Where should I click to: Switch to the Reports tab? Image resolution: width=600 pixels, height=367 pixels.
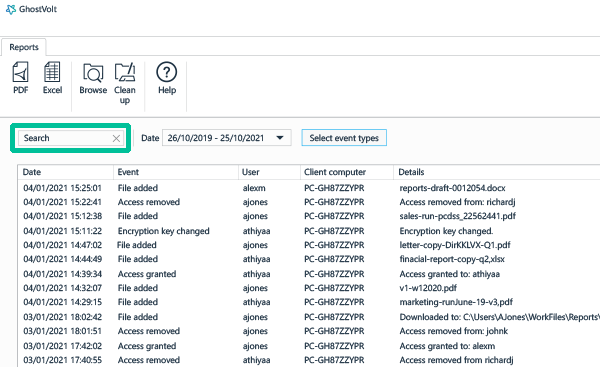tap(24, 47)
